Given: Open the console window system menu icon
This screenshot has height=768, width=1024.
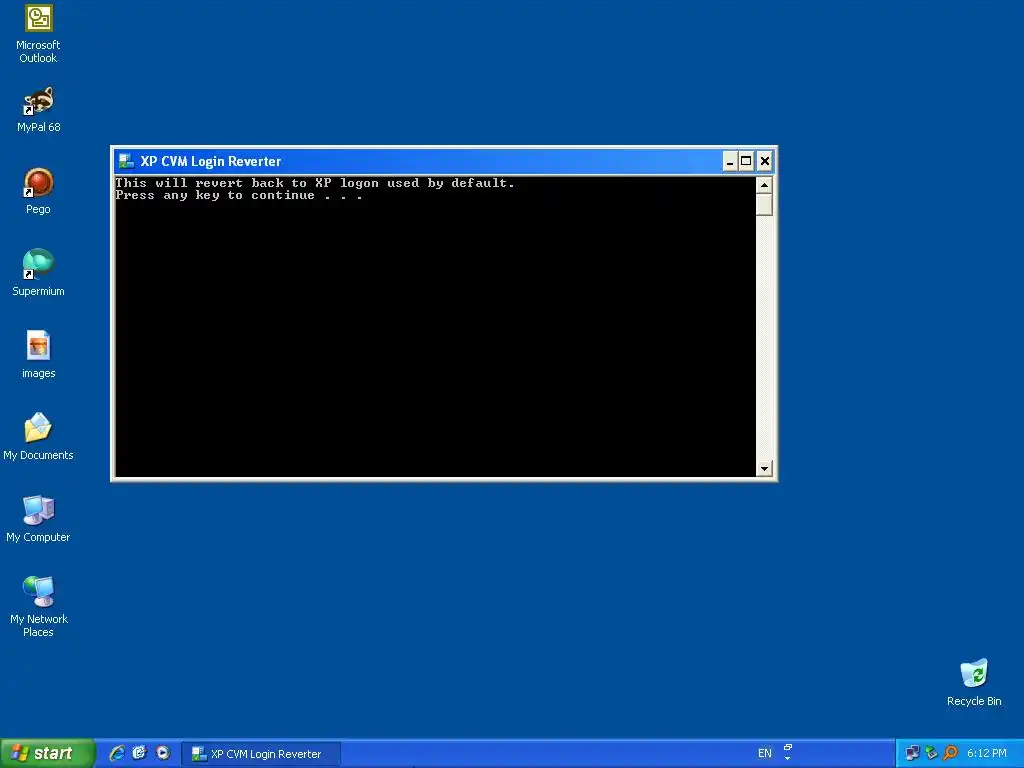Looking at the screenshot, I should pos(126,161).
